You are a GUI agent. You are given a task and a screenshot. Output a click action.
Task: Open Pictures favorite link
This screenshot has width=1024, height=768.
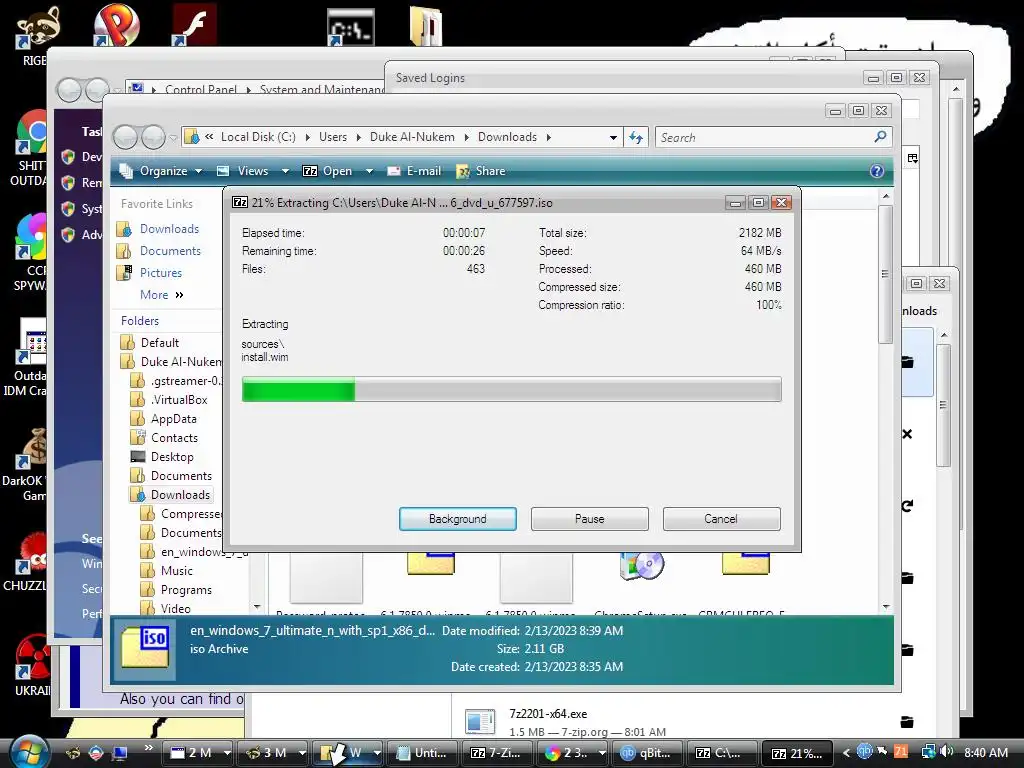tap(161, 273)
